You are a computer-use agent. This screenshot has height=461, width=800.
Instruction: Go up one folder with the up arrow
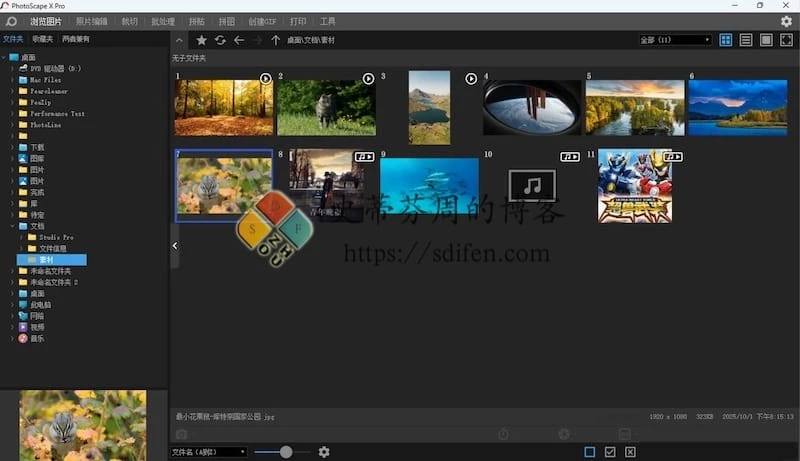[x=276, y=40]
